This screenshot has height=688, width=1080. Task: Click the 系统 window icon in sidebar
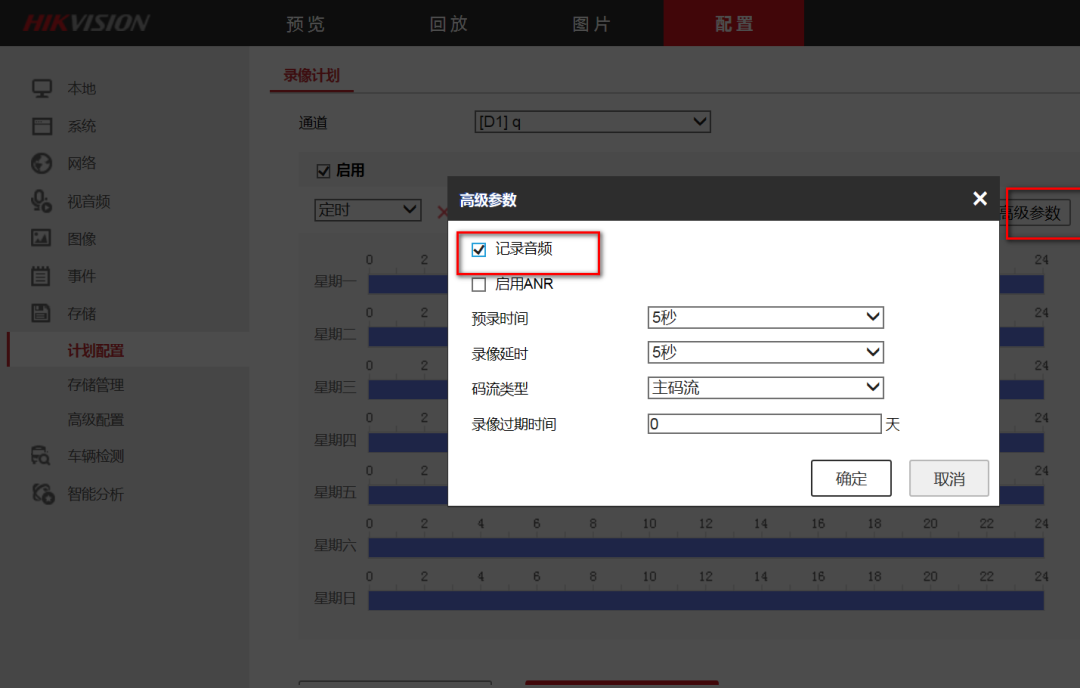[41, 126]
